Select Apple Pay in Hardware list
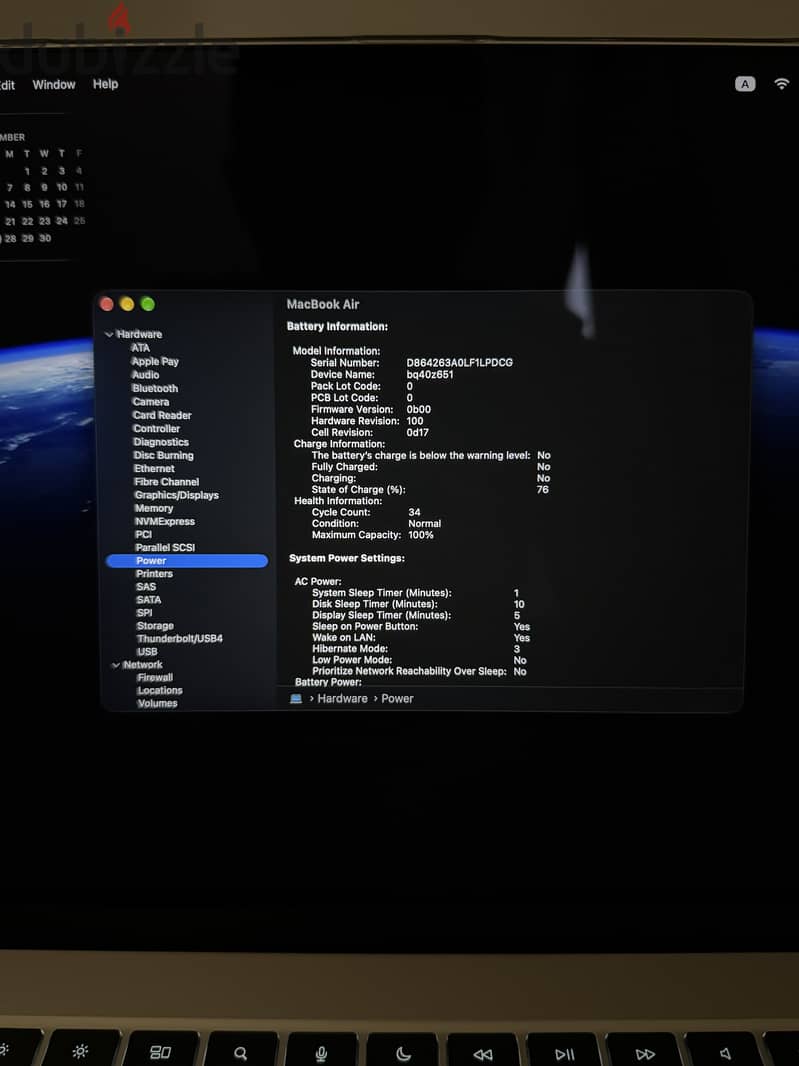The height and width of the screenshot is (1066, 799). click(x=155, y=361)
